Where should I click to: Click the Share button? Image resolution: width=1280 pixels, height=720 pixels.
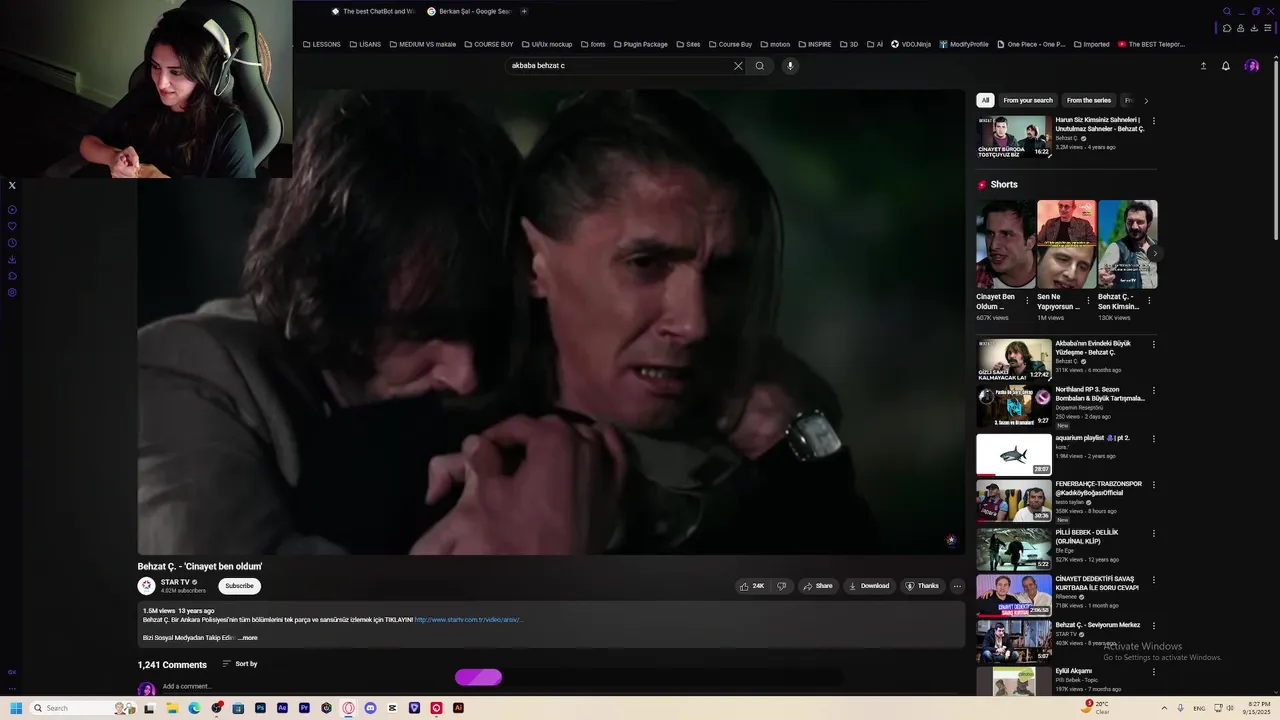817,586
